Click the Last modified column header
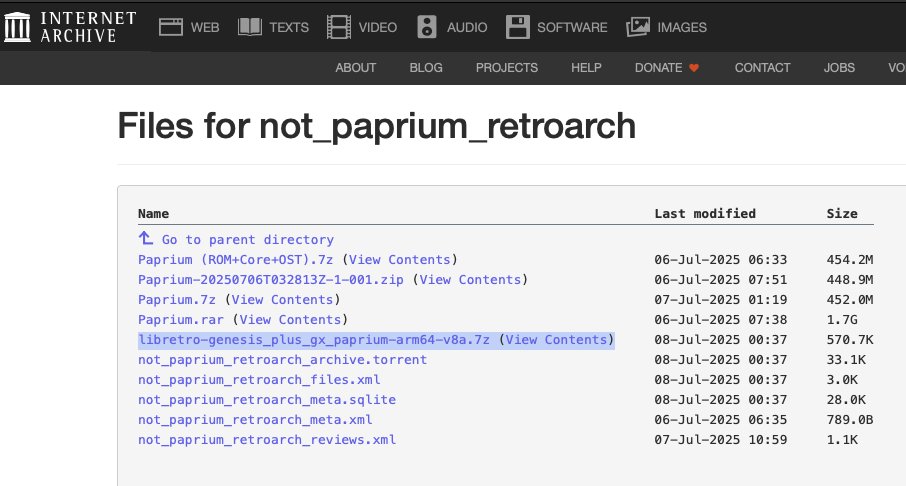 click(705, 213)
